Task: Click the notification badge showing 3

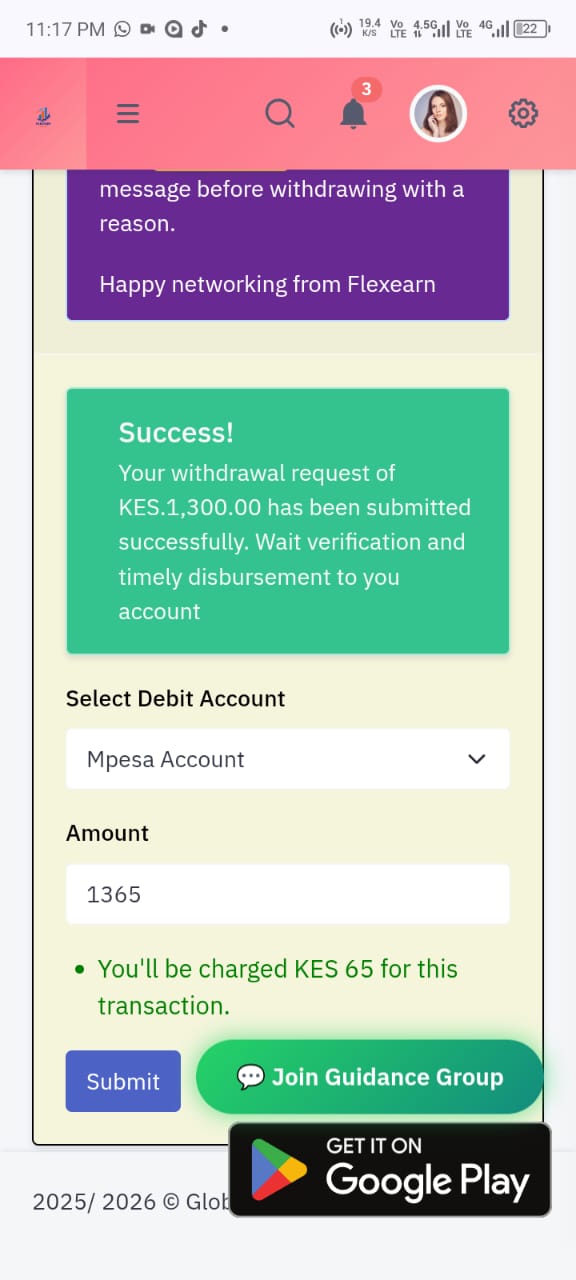Action: (366, 89)
